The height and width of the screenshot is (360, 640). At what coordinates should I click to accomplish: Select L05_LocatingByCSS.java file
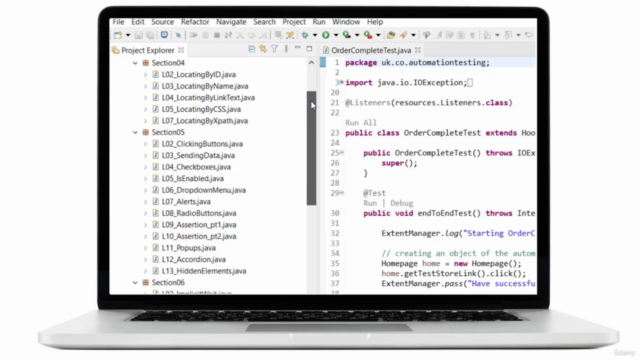[201, 109]
